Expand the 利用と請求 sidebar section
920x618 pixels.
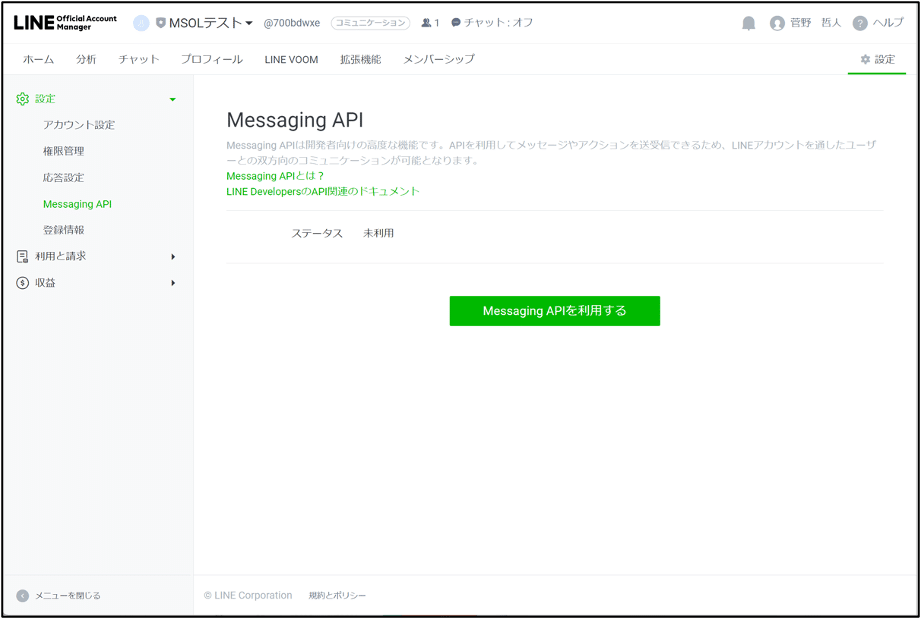tap(172, 256)
